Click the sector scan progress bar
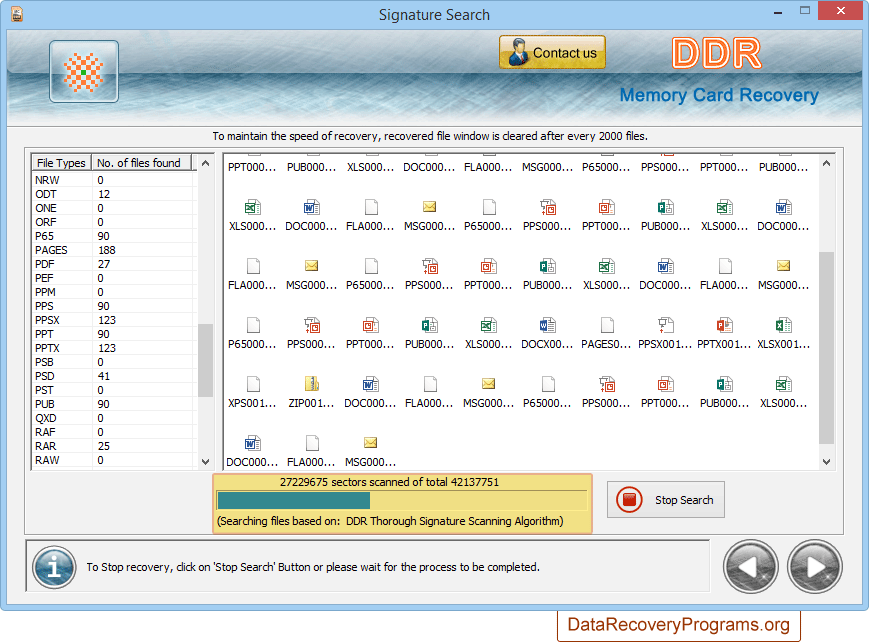The image size is (869, 642). 402,501
